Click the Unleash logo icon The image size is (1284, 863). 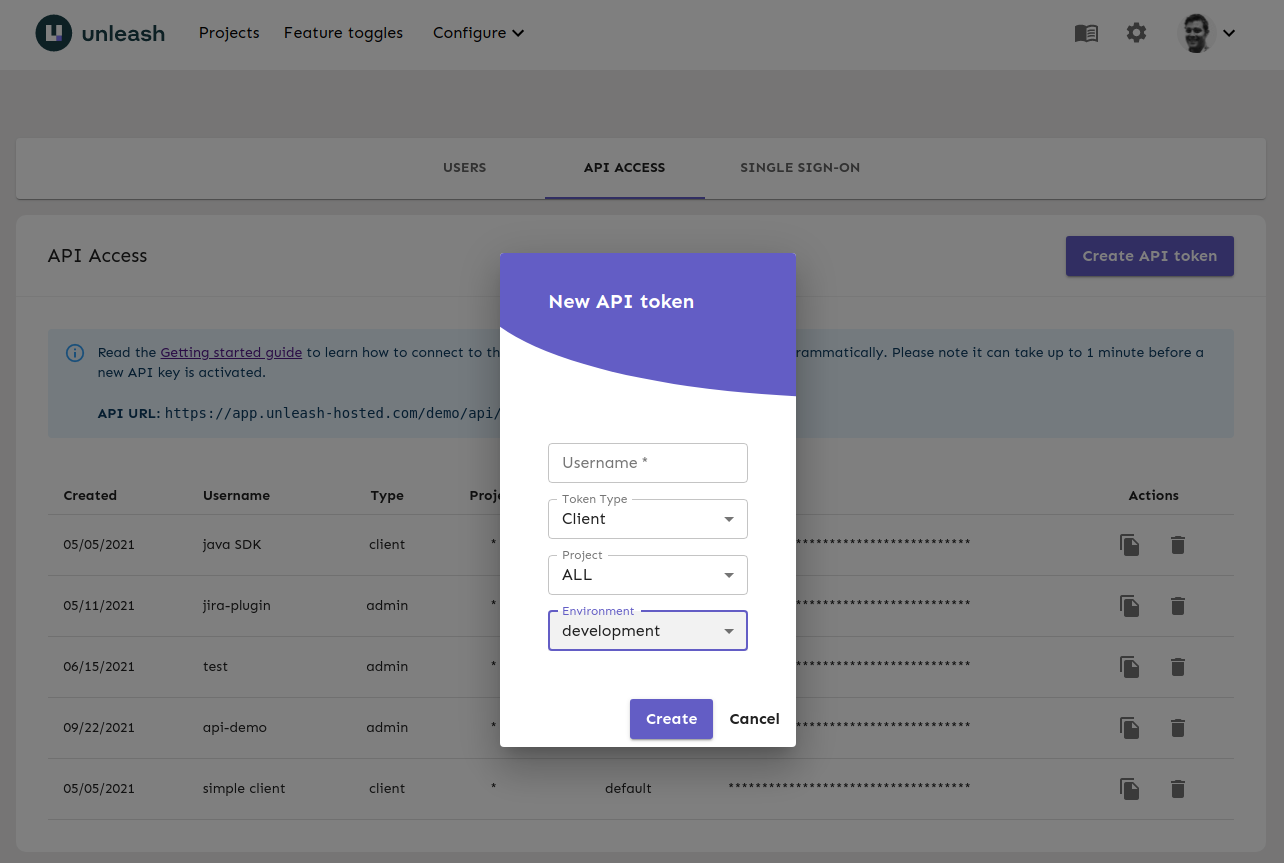(54, 33)
